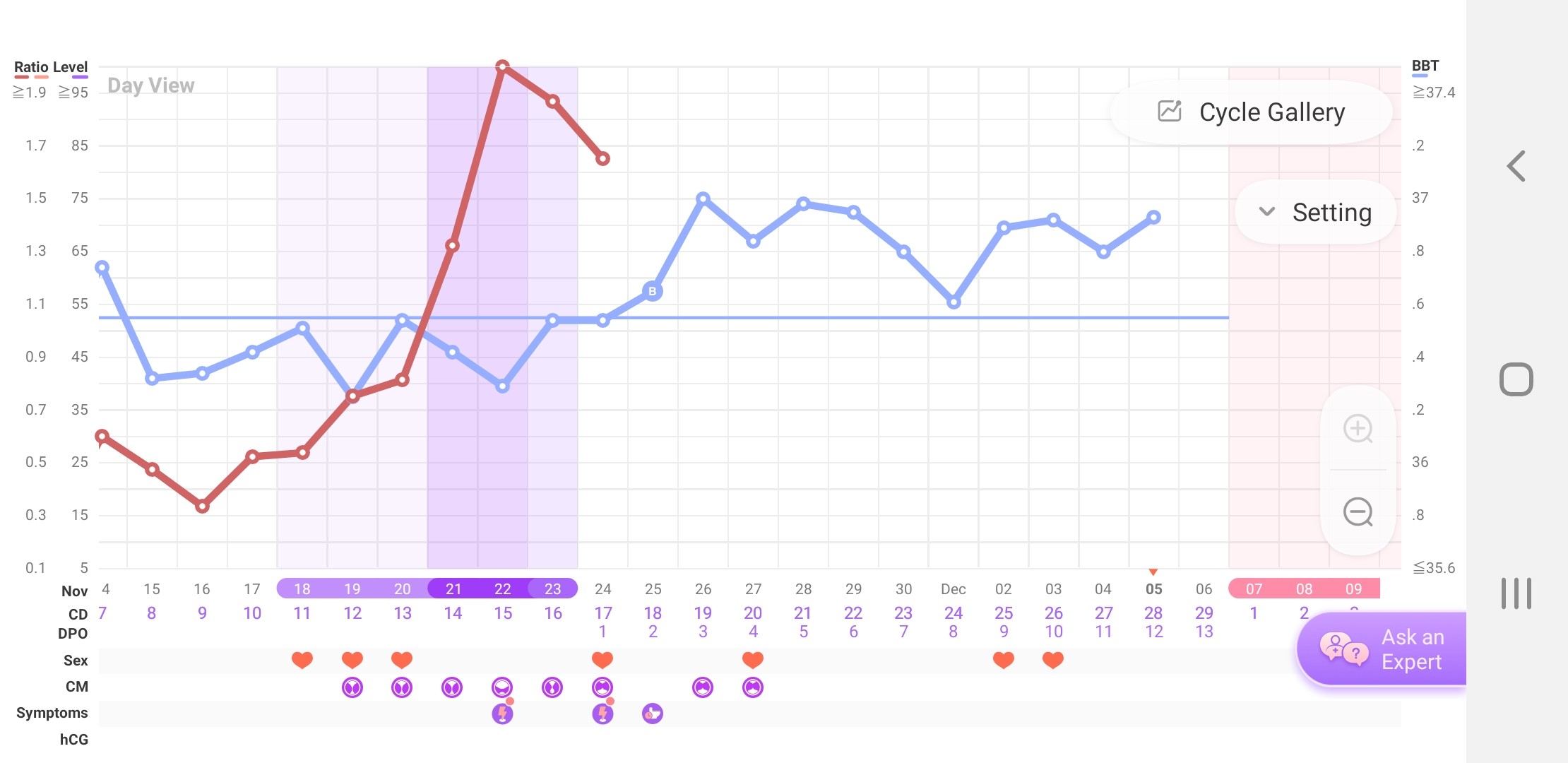The width and height of the screenshot is (1568, 763).
Task: Select Nov 22 peak day on timeline
Action: [x=502, y=588]
